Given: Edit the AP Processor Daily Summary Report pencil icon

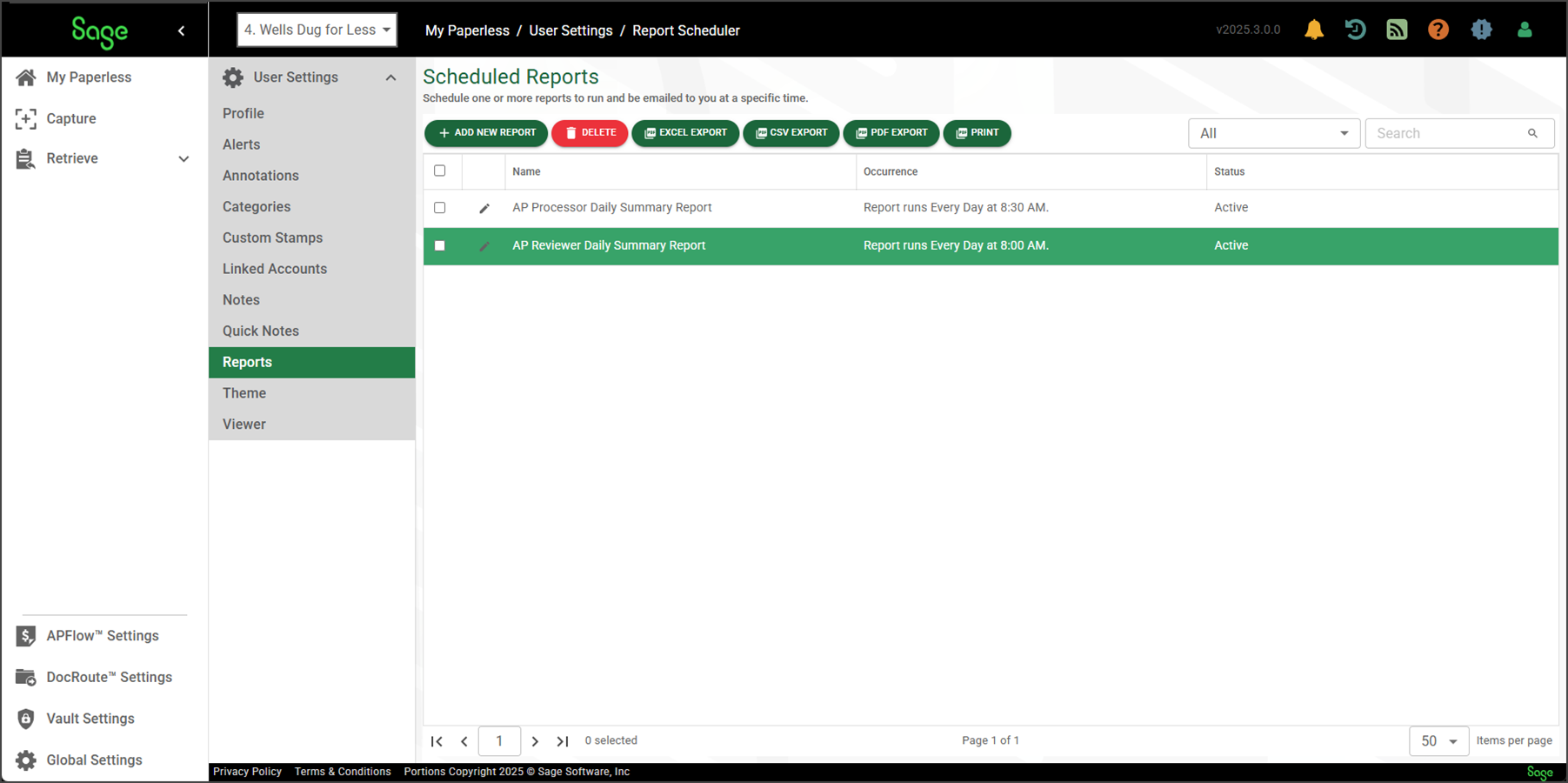Looking at the screenshot, I should 484,208.
